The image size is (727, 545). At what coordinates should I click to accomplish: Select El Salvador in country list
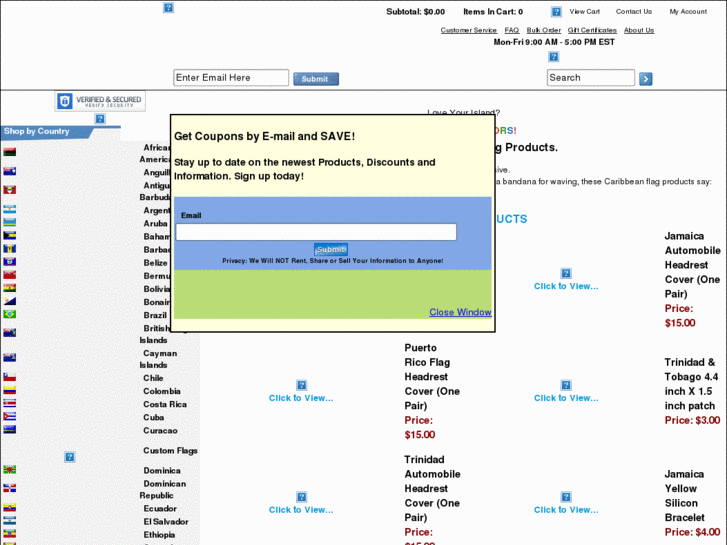(166, 521)
